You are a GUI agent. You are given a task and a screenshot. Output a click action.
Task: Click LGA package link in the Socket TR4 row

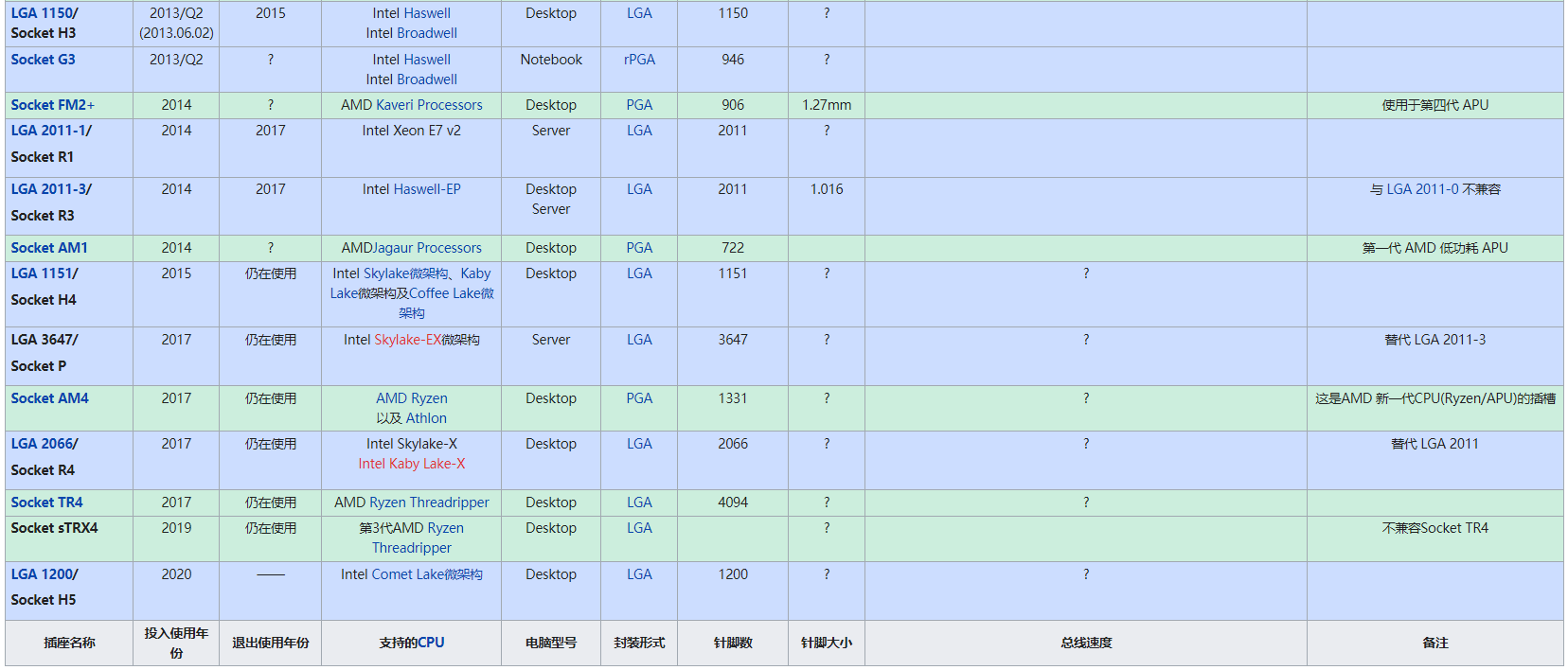(639, 502)
